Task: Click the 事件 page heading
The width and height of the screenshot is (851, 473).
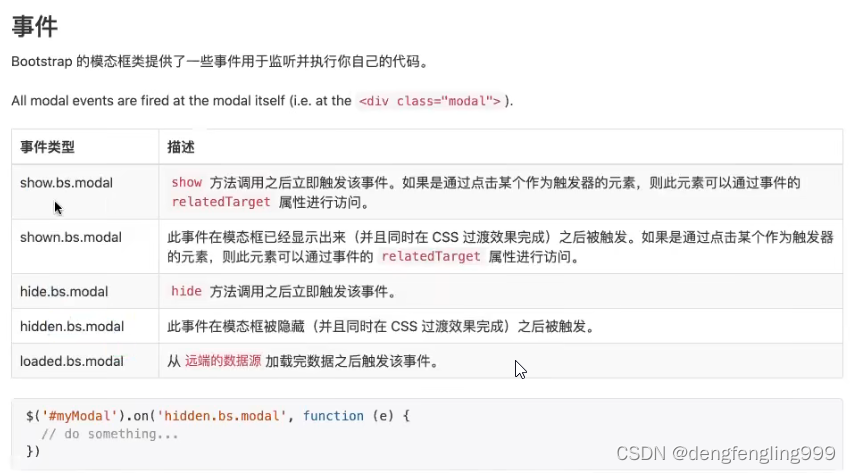Action: pos(35,26)
